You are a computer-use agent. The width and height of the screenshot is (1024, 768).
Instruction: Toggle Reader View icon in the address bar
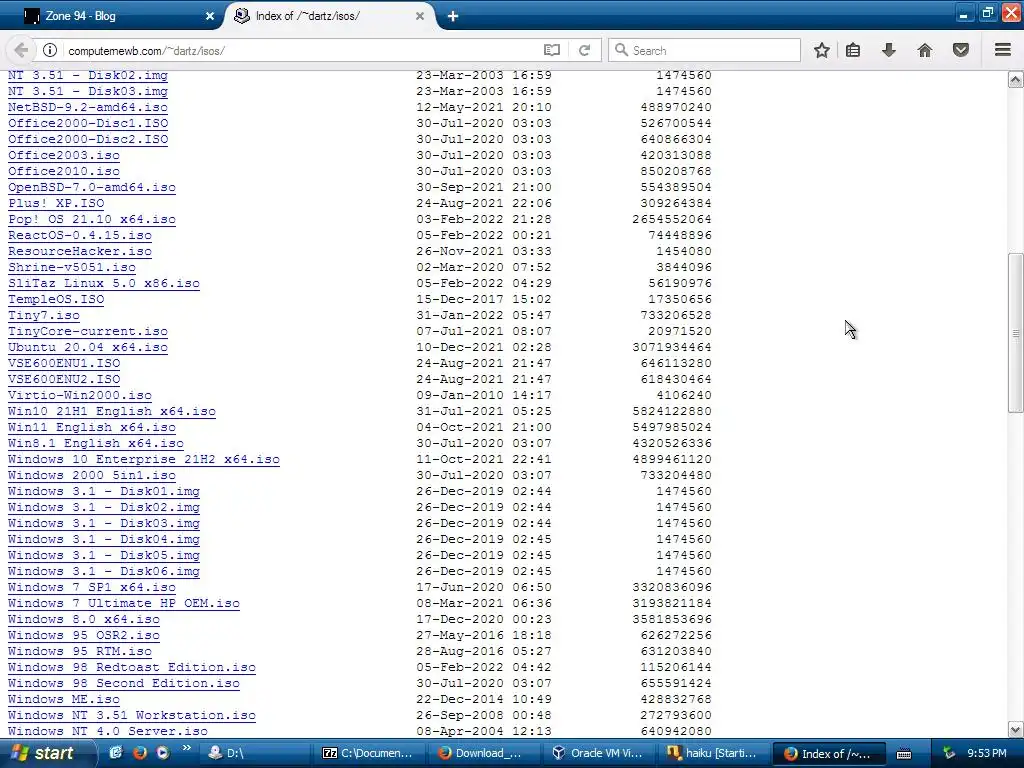click(x=552, y=50)
